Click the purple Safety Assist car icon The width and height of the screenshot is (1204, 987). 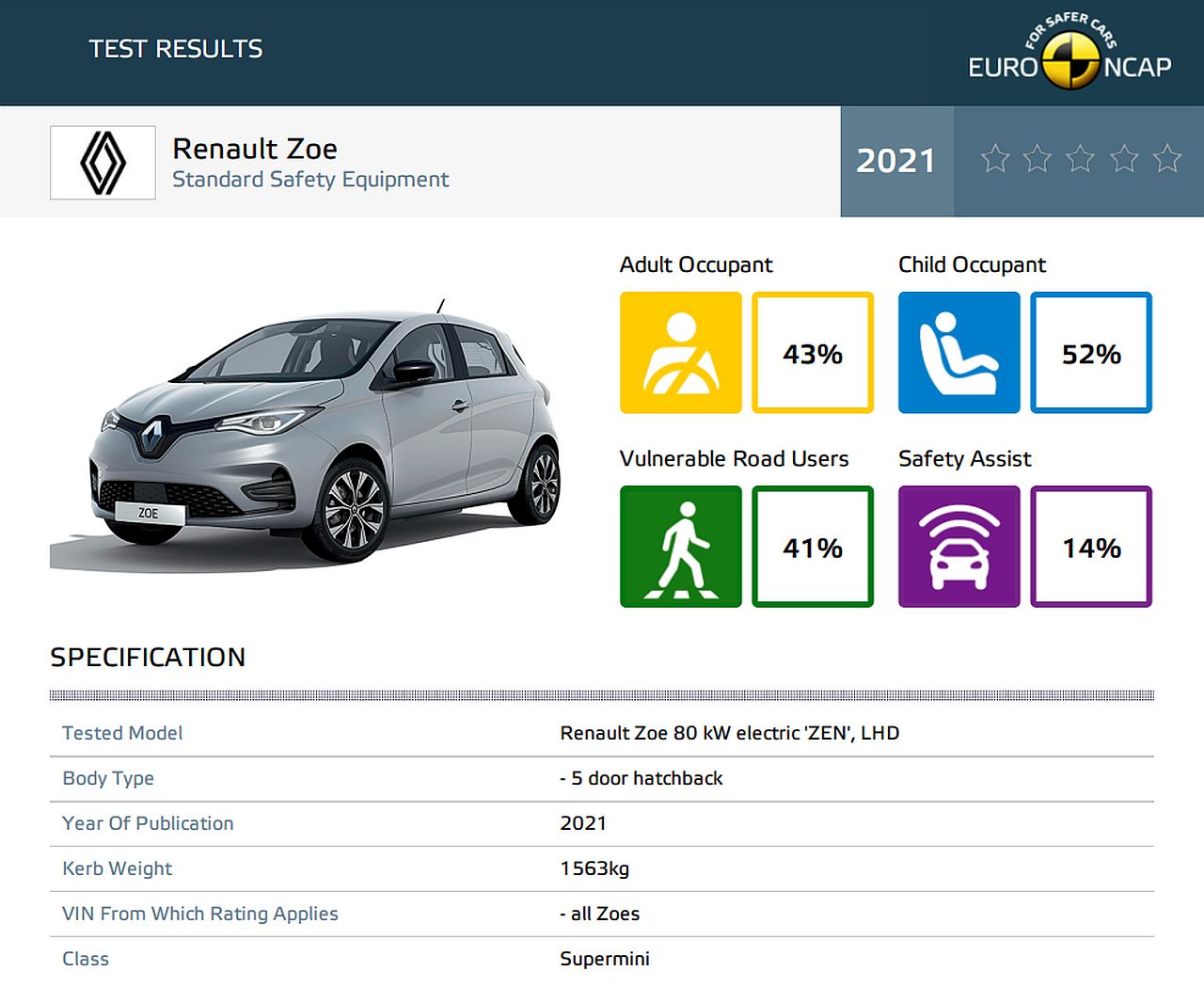point(959,547)
